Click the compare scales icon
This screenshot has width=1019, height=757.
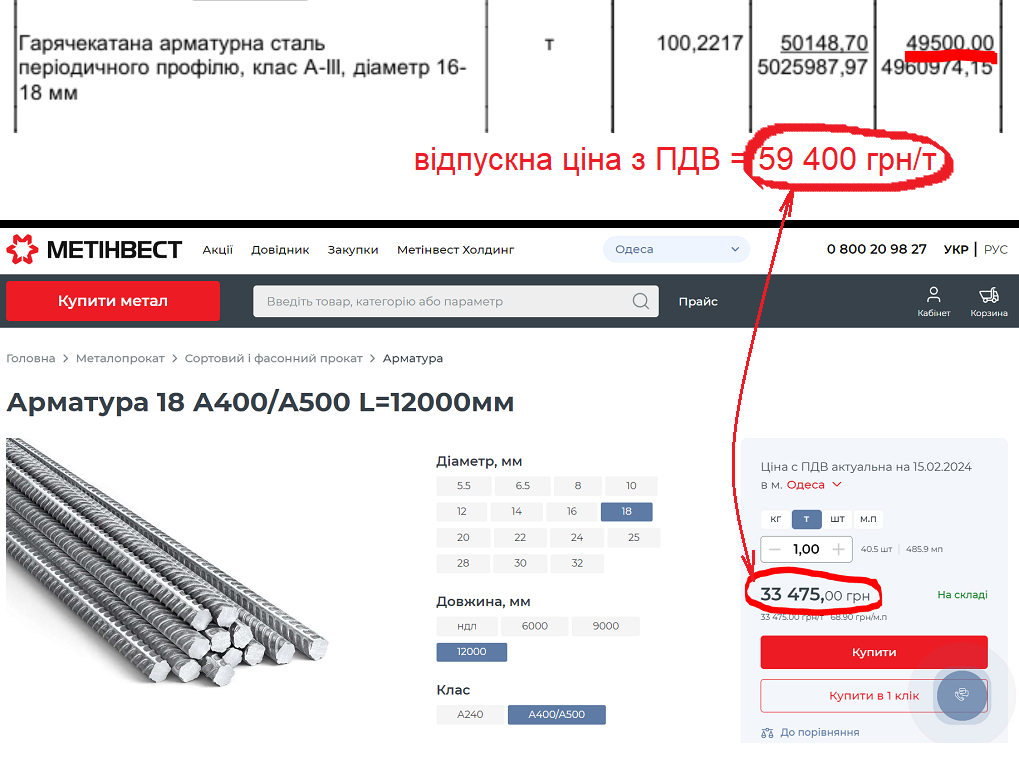tap(767, 733)
